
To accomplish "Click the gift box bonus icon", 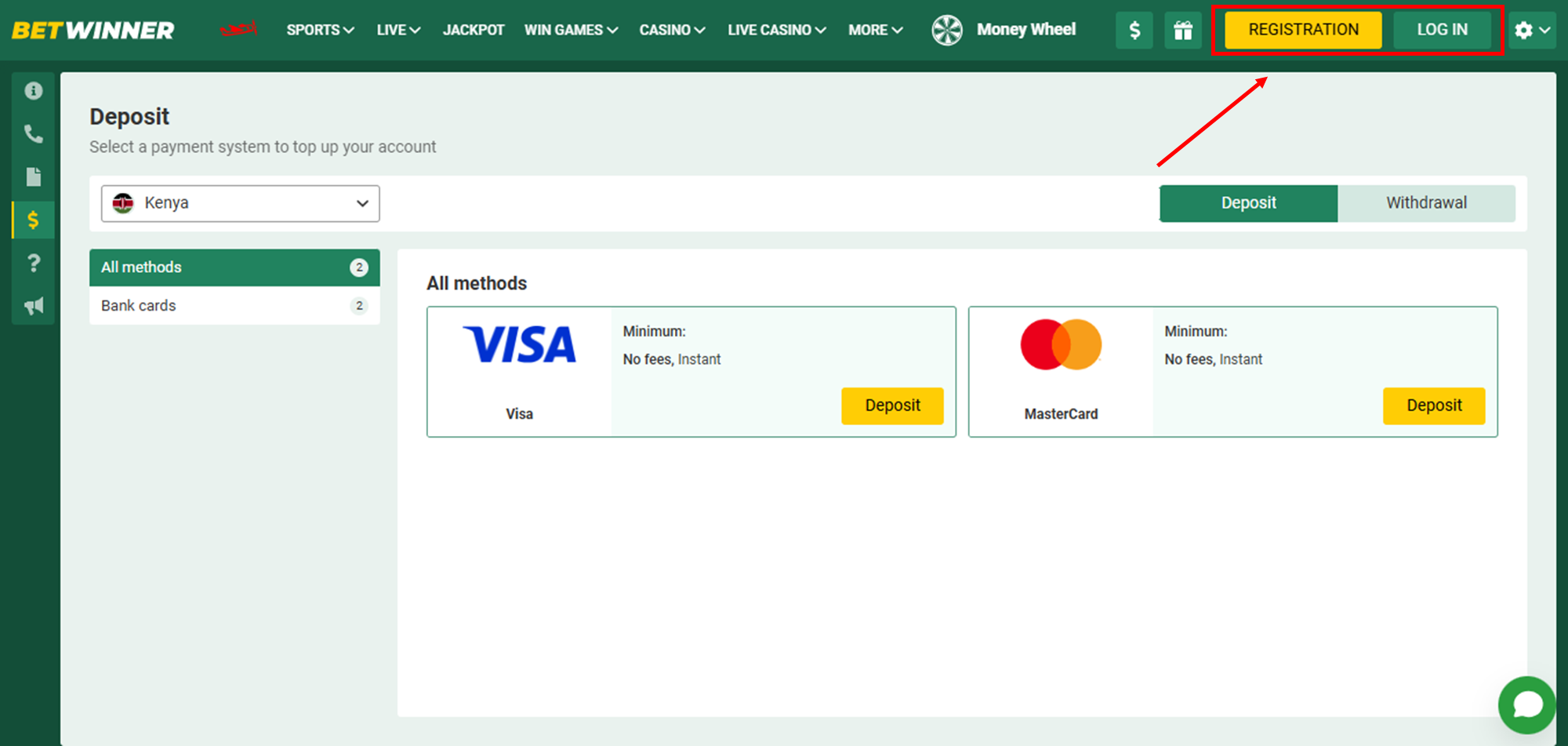I will click(x=1182, y=31).
